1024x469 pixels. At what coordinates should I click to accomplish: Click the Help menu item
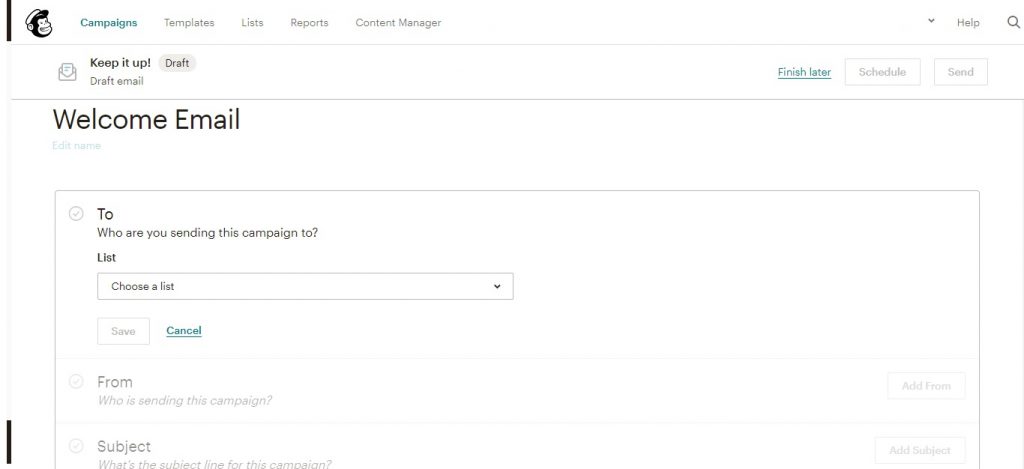pos(968,23)
